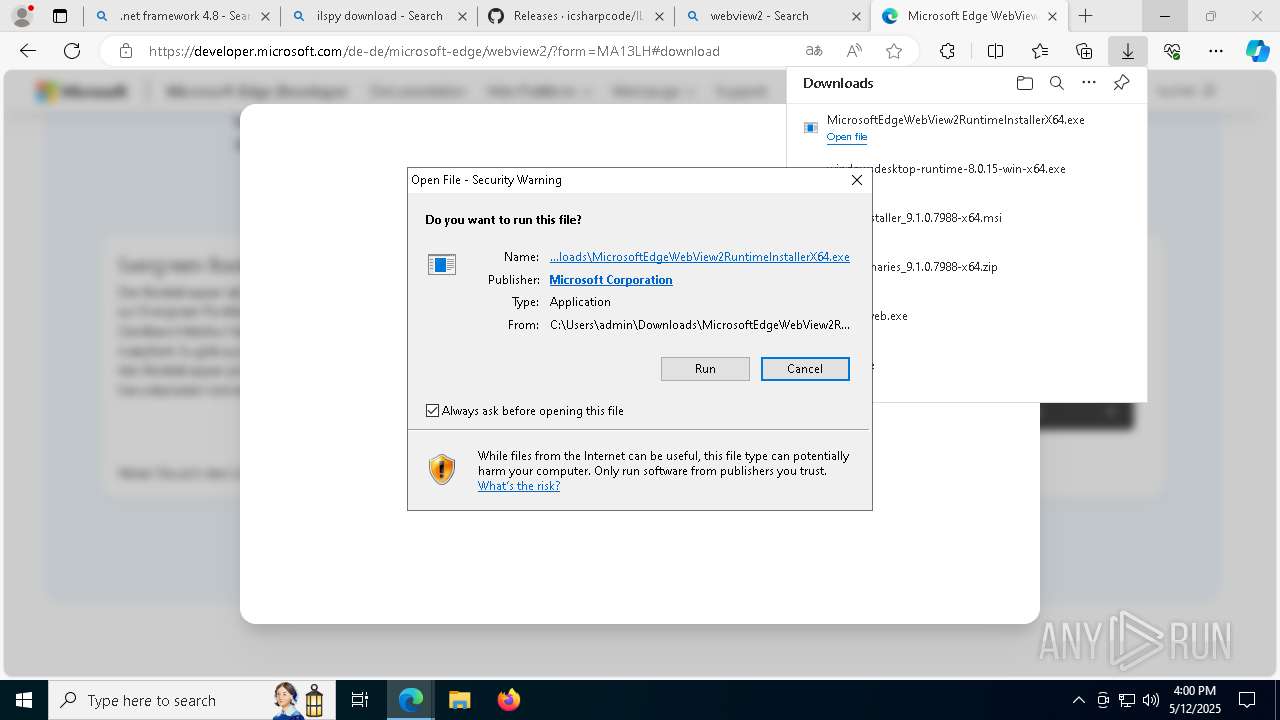
Task: Close the Microsoft Edge WebView tab
Action: 1051,16
